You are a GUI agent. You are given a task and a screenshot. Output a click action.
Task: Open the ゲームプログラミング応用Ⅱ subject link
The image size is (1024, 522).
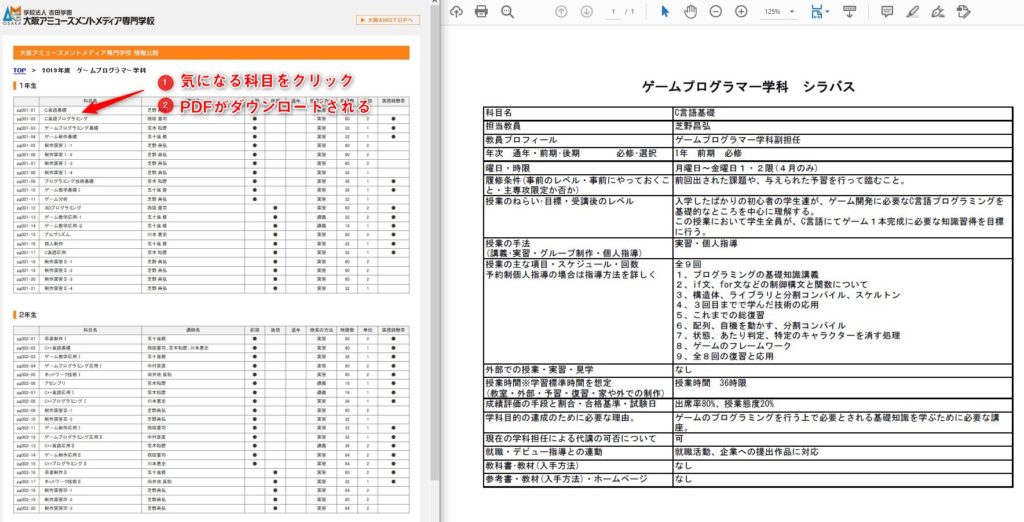pos(71,436)
